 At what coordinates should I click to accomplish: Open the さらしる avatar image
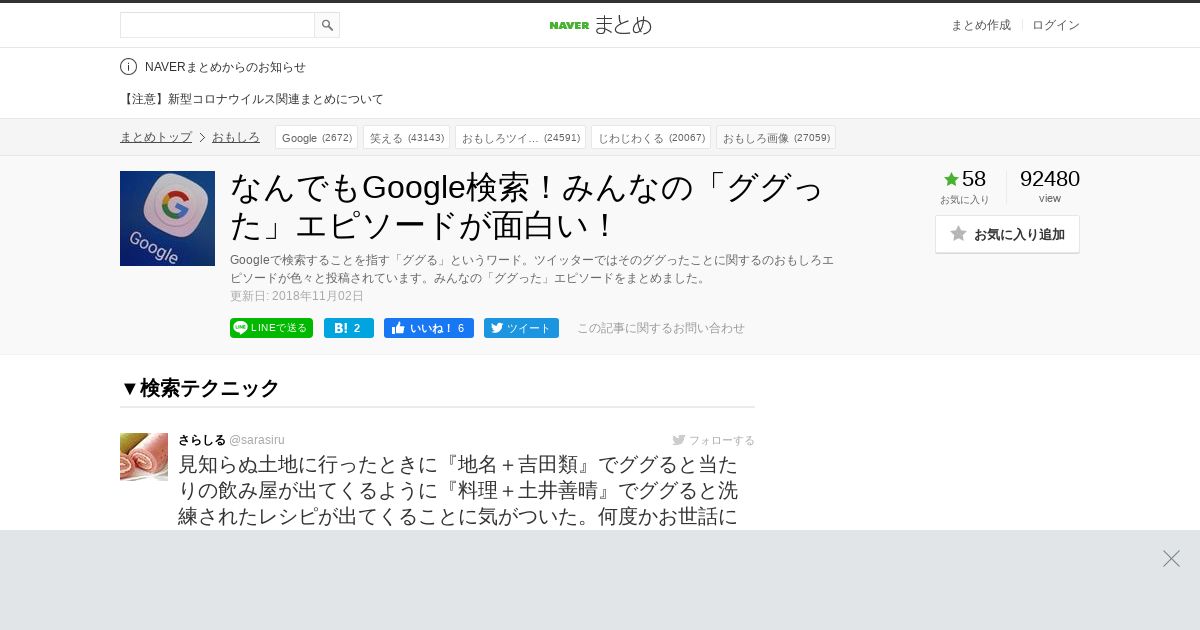tap(144, 457)
